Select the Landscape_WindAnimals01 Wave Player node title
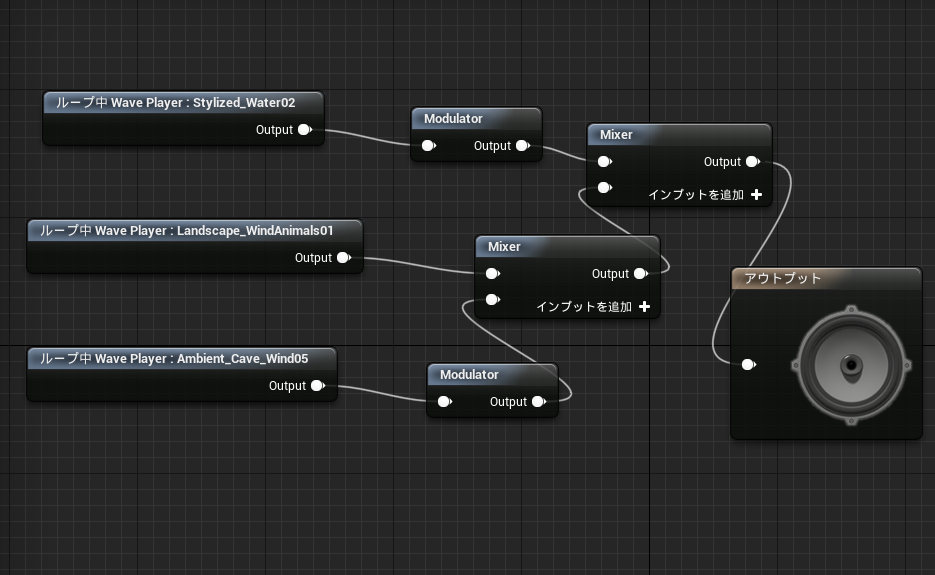Screen dimensions: 935x575 187,231
